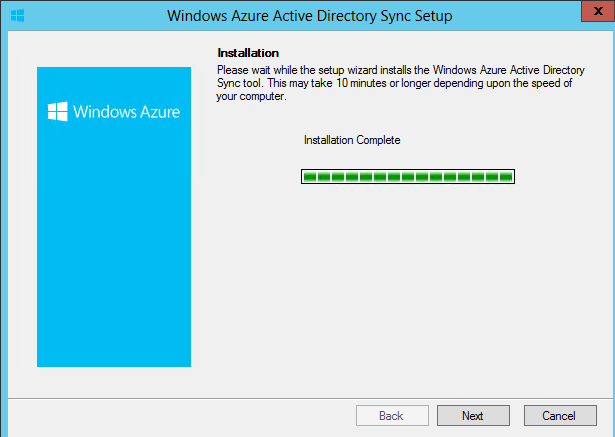
Task: Close the Sync Setup window
Action: point(598,11)
